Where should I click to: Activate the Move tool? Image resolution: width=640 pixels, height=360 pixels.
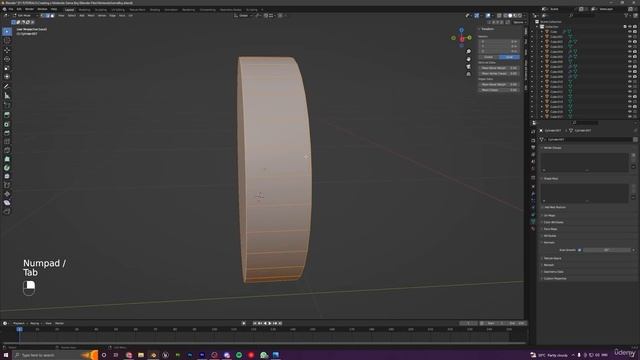pos(7,50)
